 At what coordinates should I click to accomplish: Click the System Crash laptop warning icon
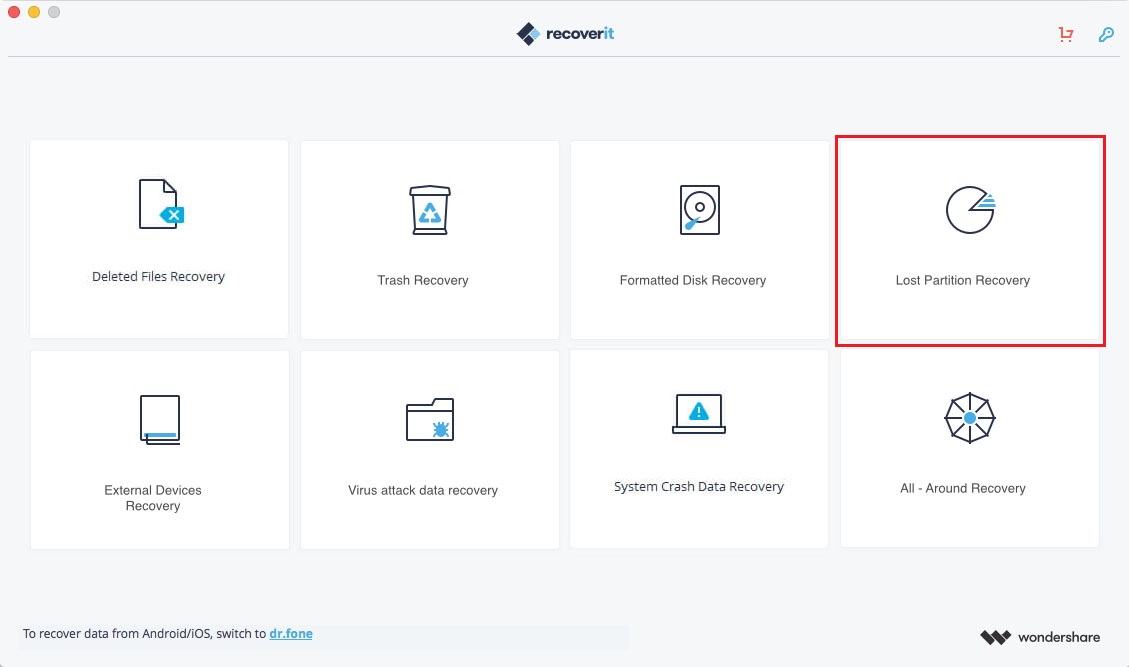click(x=698, y=413)
